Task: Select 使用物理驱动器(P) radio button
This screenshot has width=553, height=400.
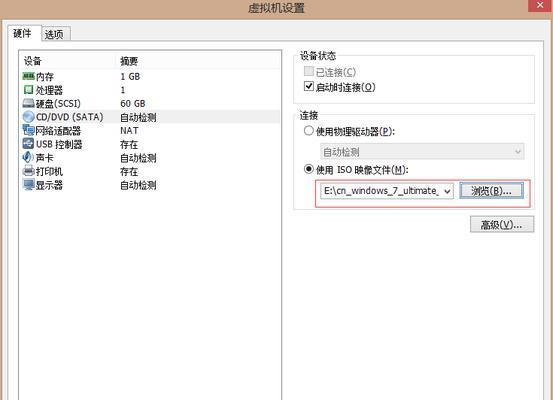Action: (x=309, y=131)
